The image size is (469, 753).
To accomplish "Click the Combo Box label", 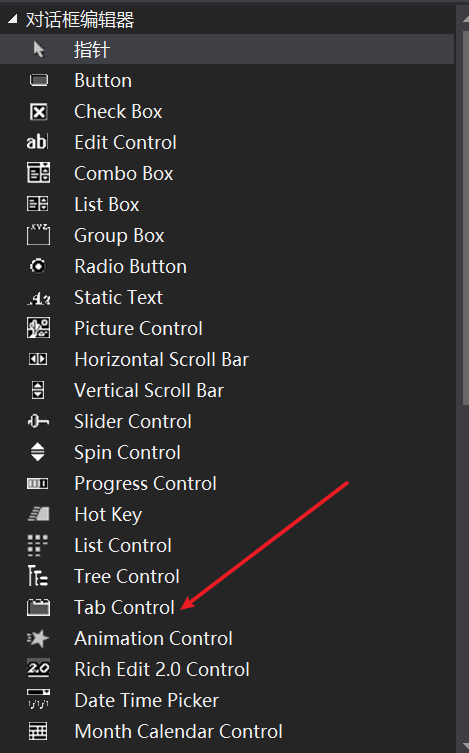I will coord(124,173).
